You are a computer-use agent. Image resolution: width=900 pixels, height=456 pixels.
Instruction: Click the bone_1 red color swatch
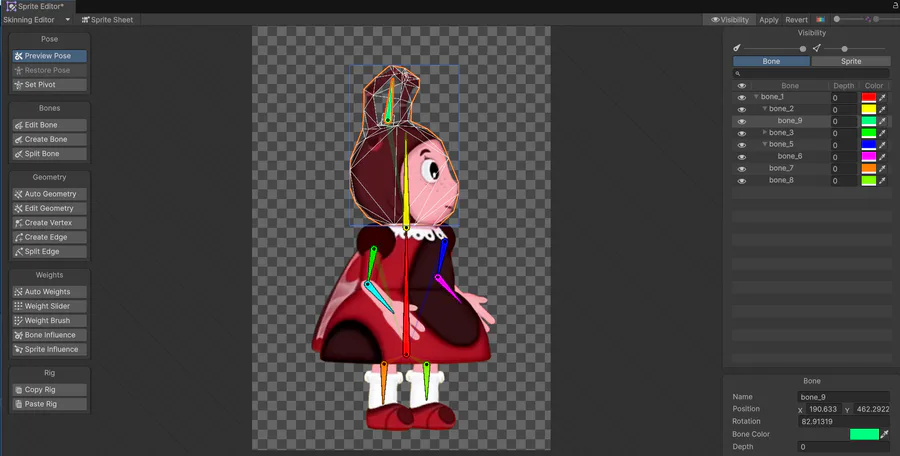tap(868, 98)
